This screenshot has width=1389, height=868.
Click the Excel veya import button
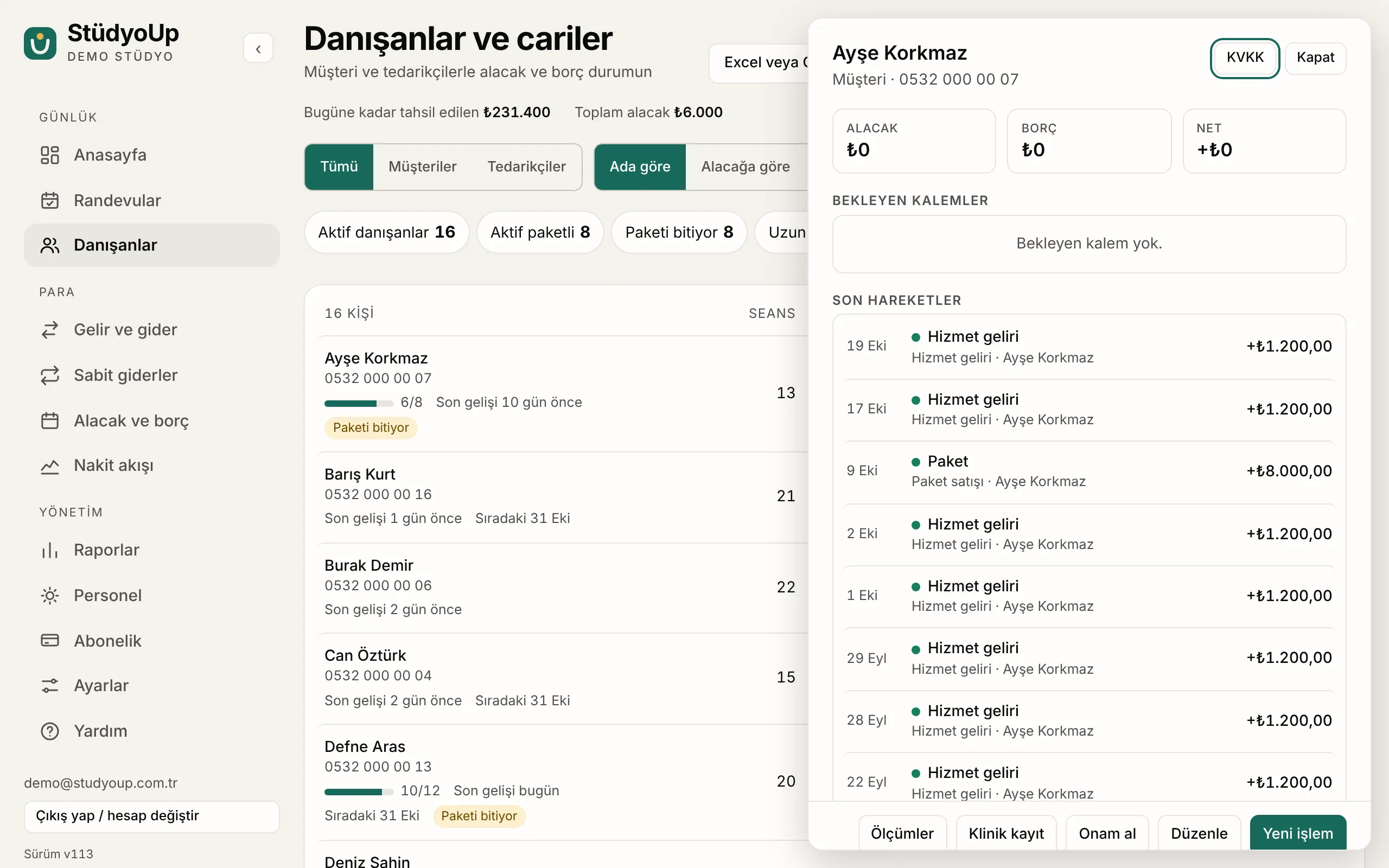pyautogui.click(x=758, y=62)
